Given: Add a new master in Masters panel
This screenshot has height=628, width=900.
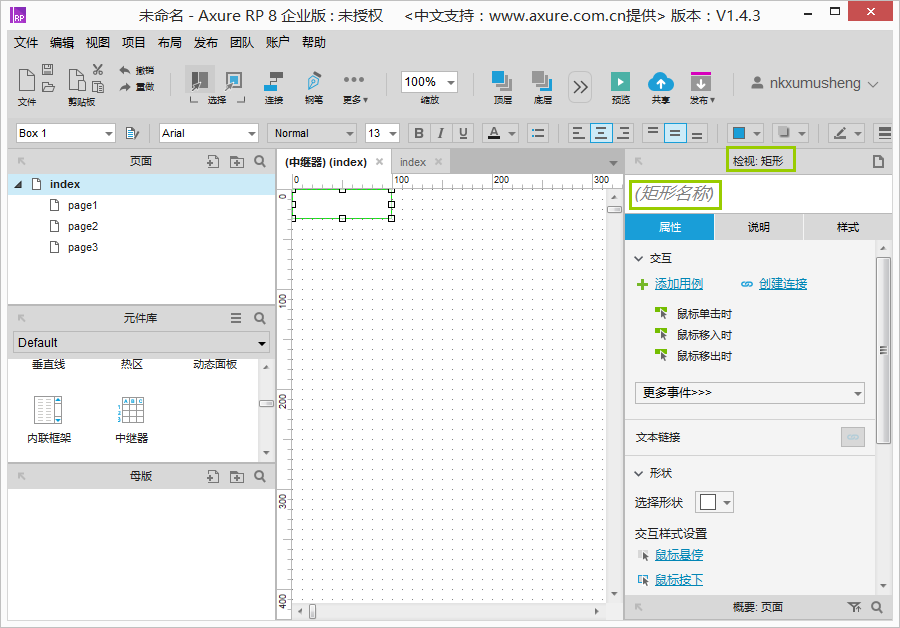Looking at the screenshot, I should (x=213, y=476).
